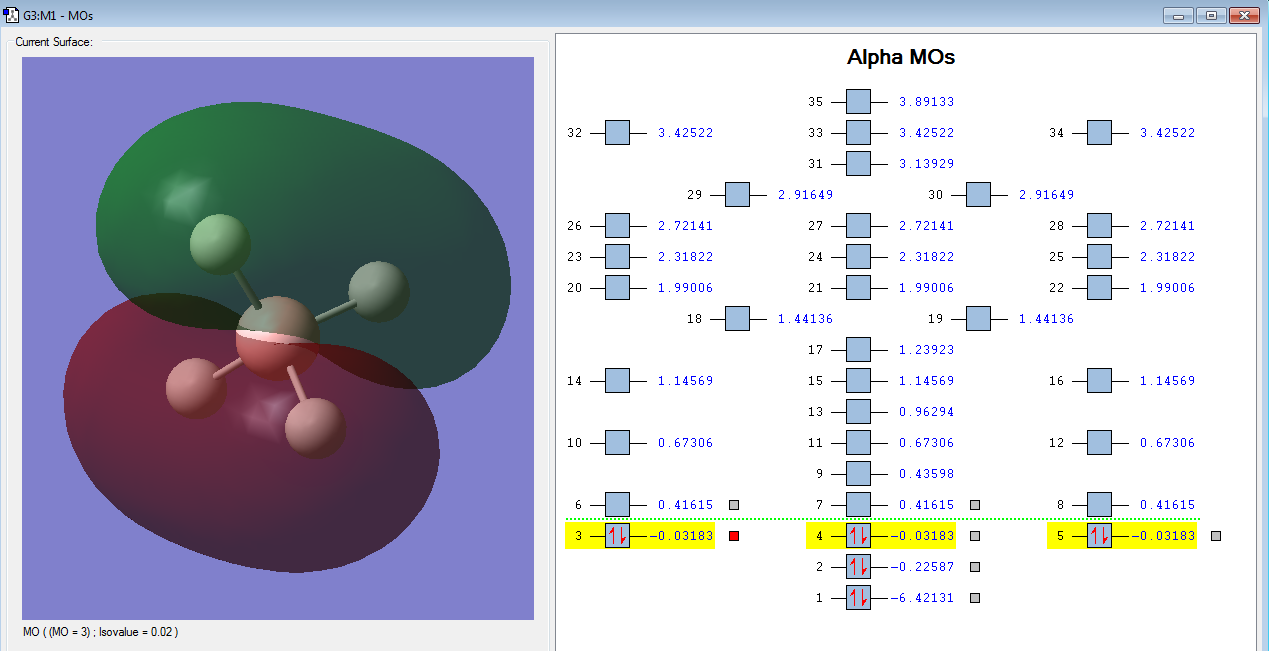This screenshot has width=1269, height=651.
Task: Select orbital box for MO 7
Action: pyautogui.click(x=858, y=505)
